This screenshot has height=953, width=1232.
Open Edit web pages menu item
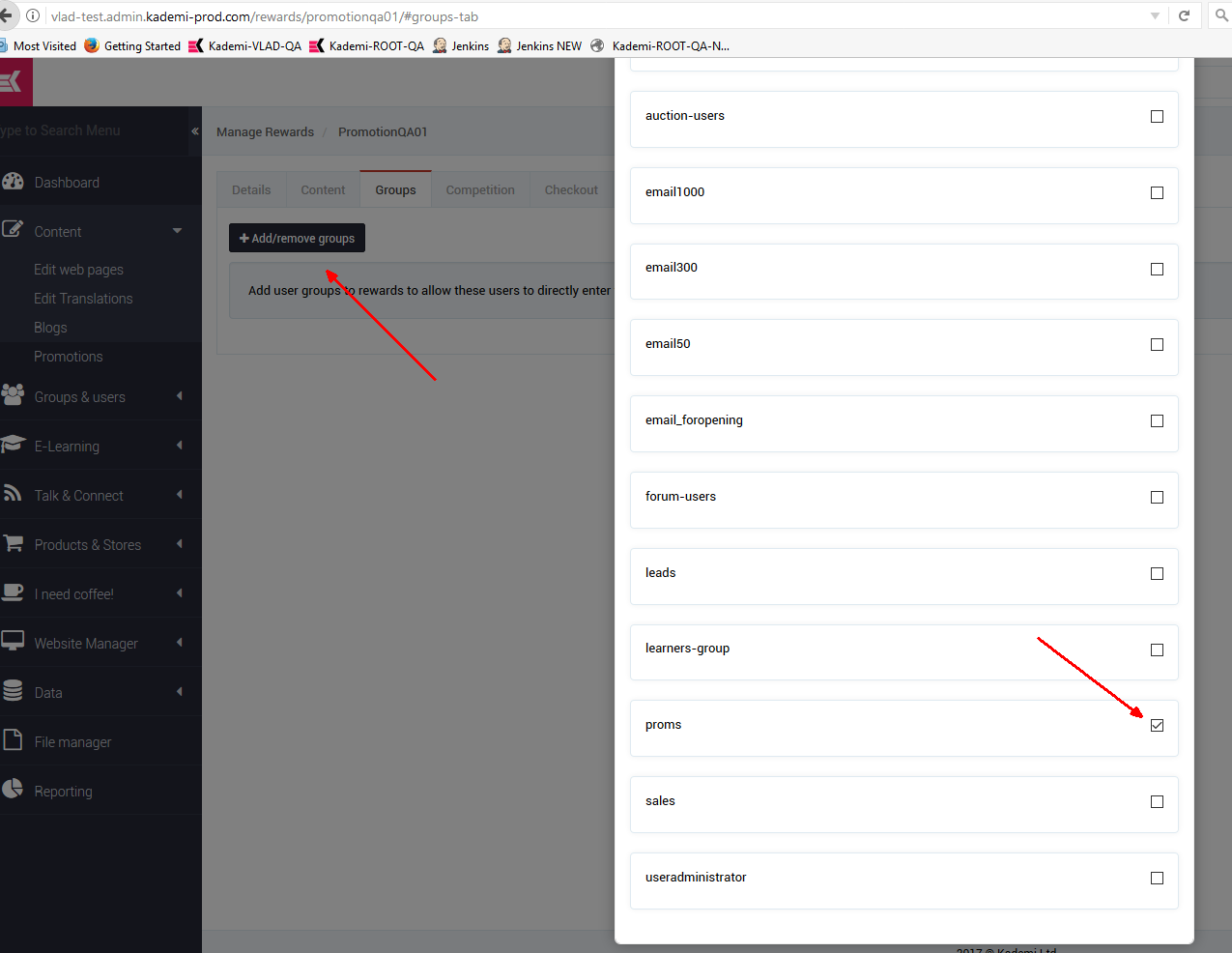[78, 270]
